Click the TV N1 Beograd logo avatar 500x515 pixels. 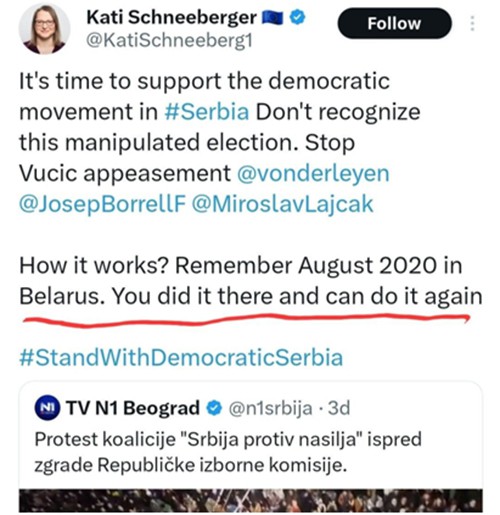47,408
